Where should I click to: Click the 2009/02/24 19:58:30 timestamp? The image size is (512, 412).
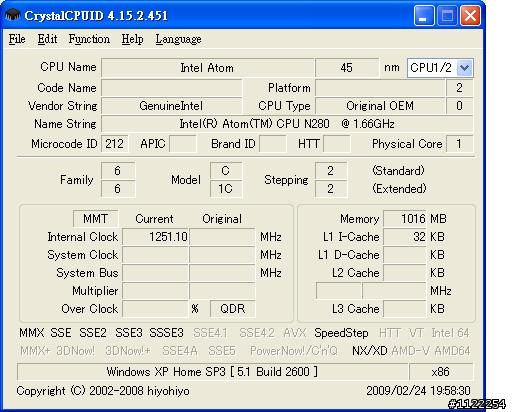coord(418,391)
